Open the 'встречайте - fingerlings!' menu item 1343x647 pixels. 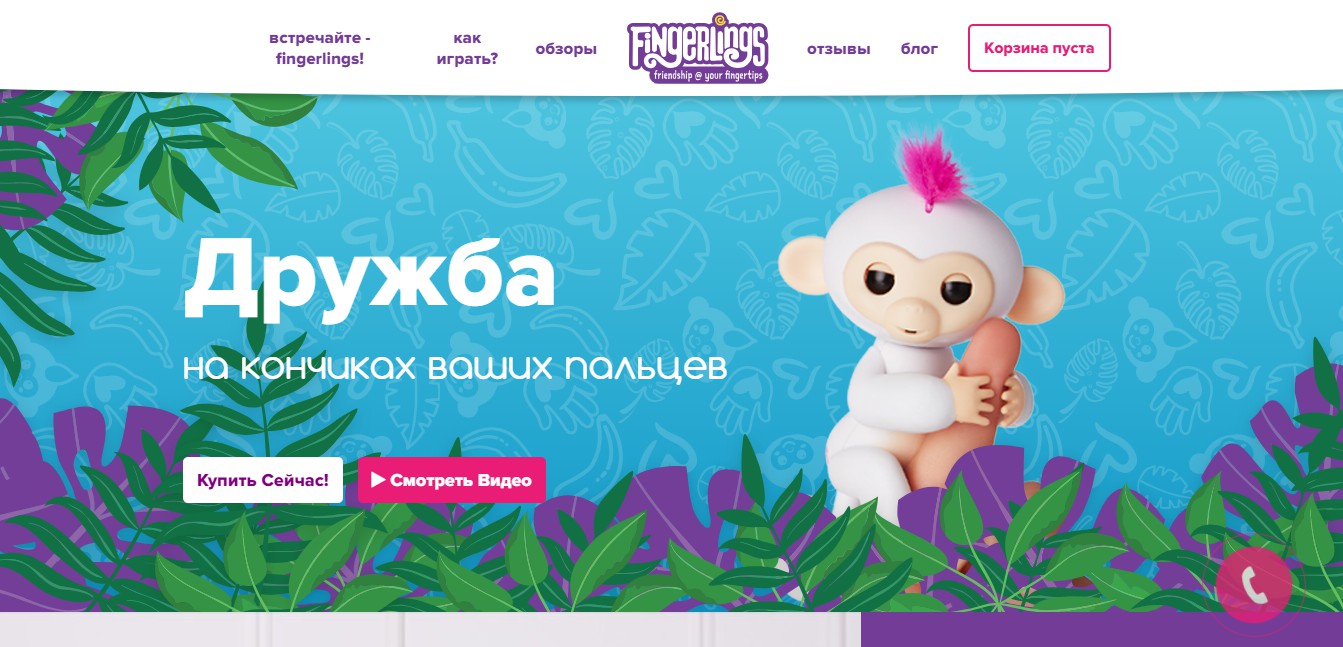coord(320,48)
